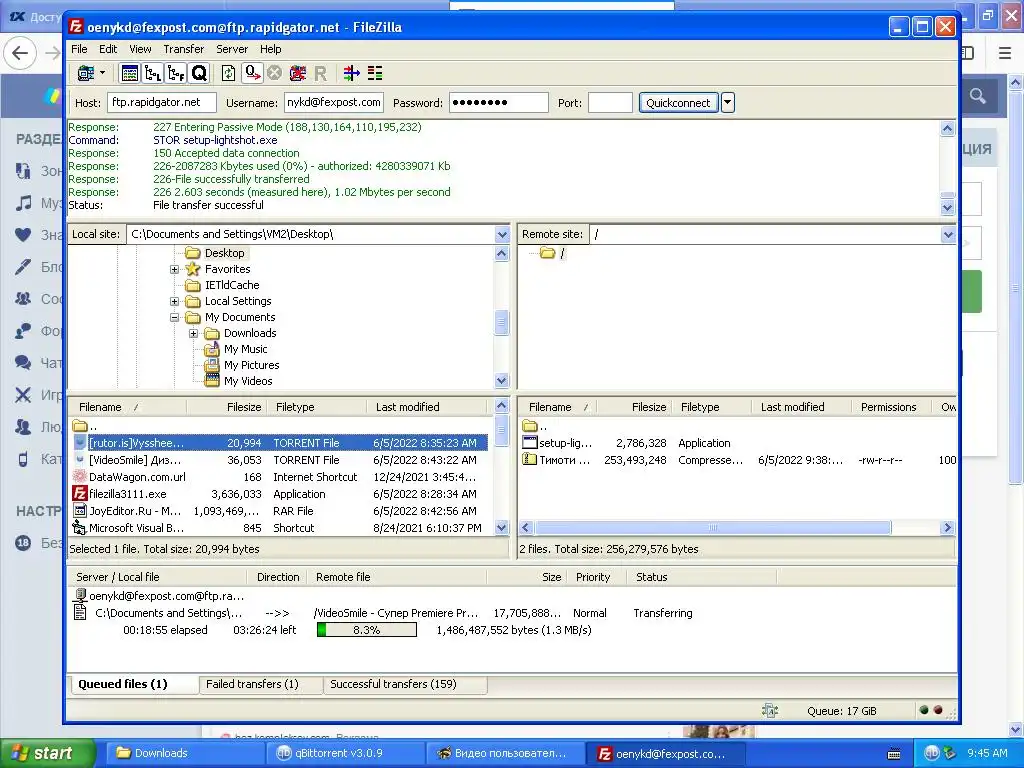The width and height of the screenshot is (1024, 768).
Task: Click the Port input field
Action: coord(610,103)
